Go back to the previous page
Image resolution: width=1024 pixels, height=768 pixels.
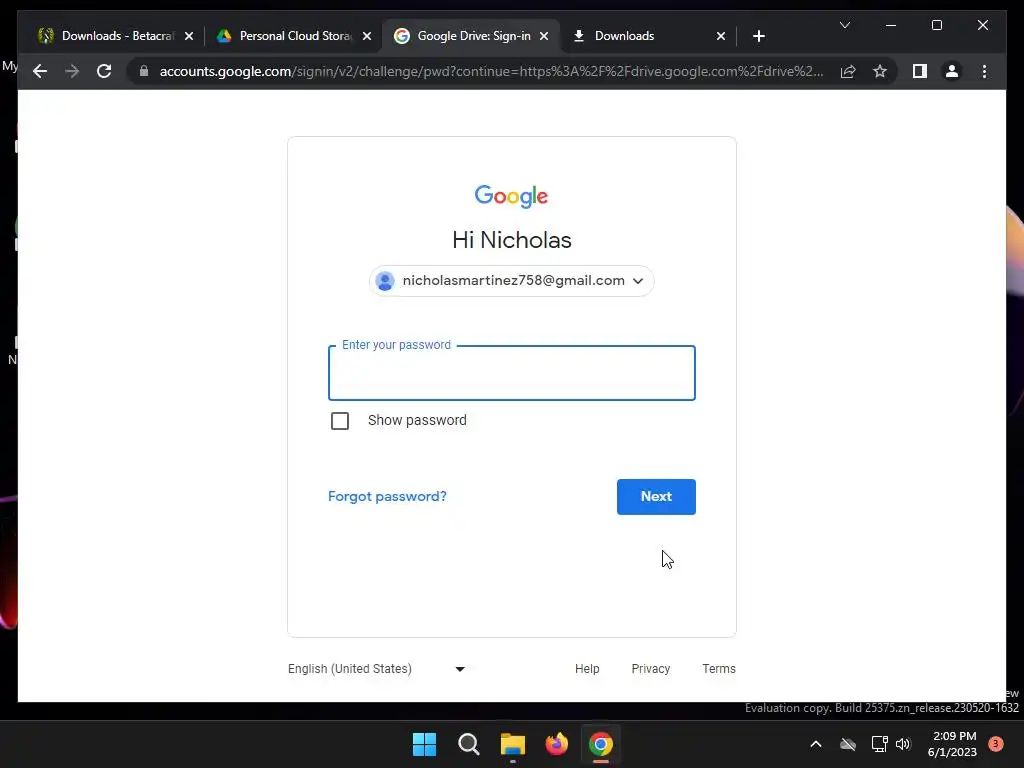pos(40,71)
